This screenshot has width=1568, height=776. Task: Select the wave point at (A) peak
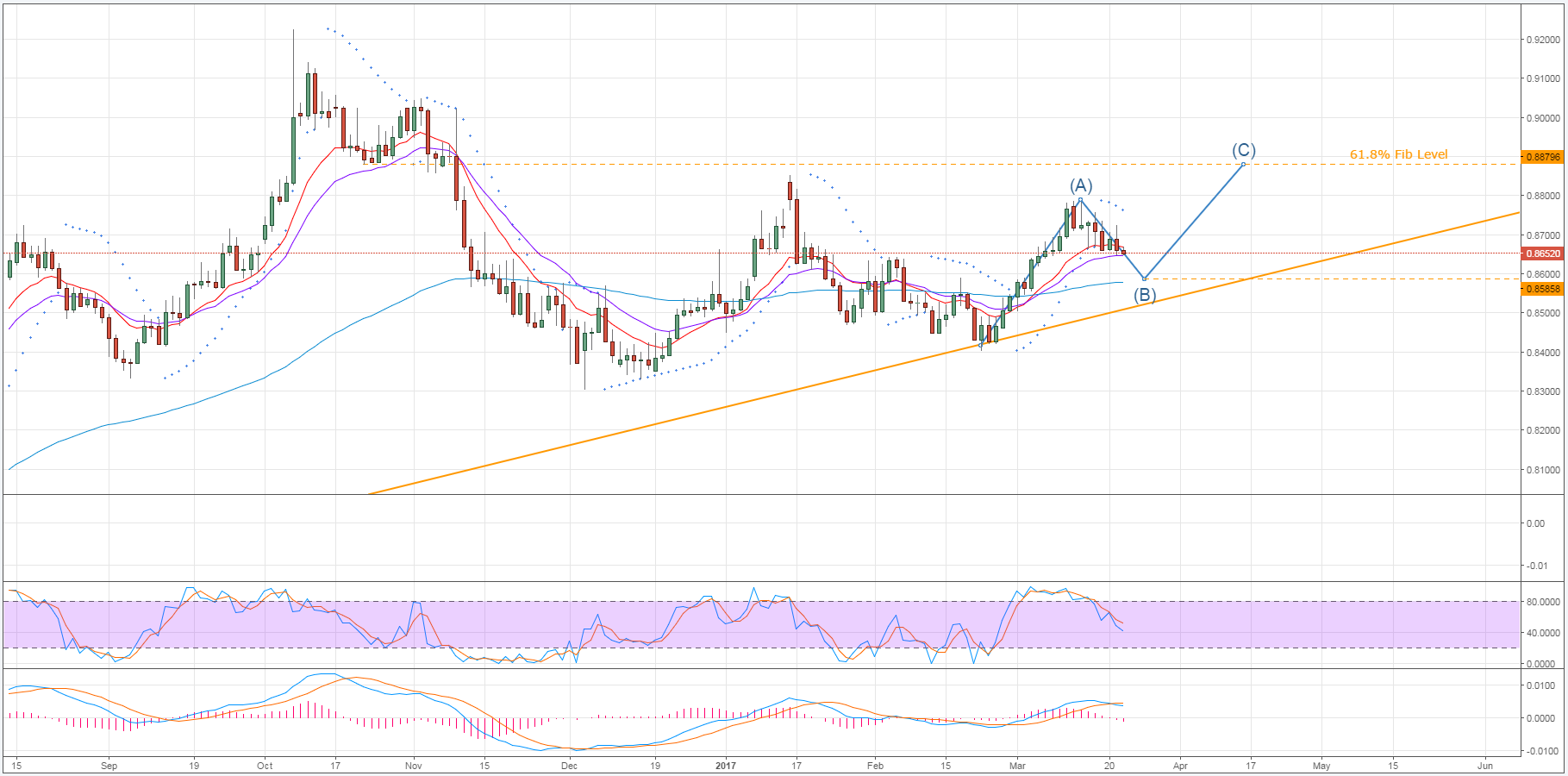coord(1080,199)
